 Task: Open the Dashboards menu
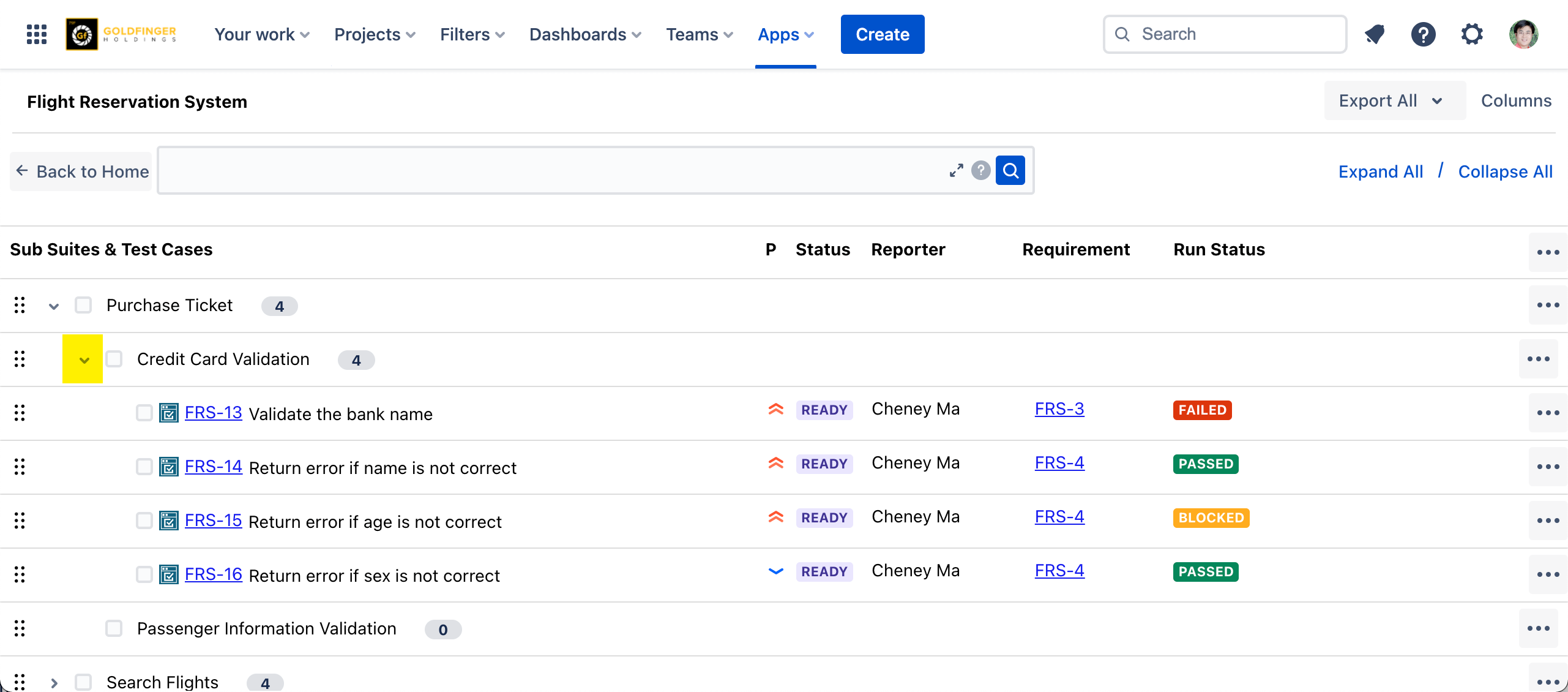(x=585, y=34)
